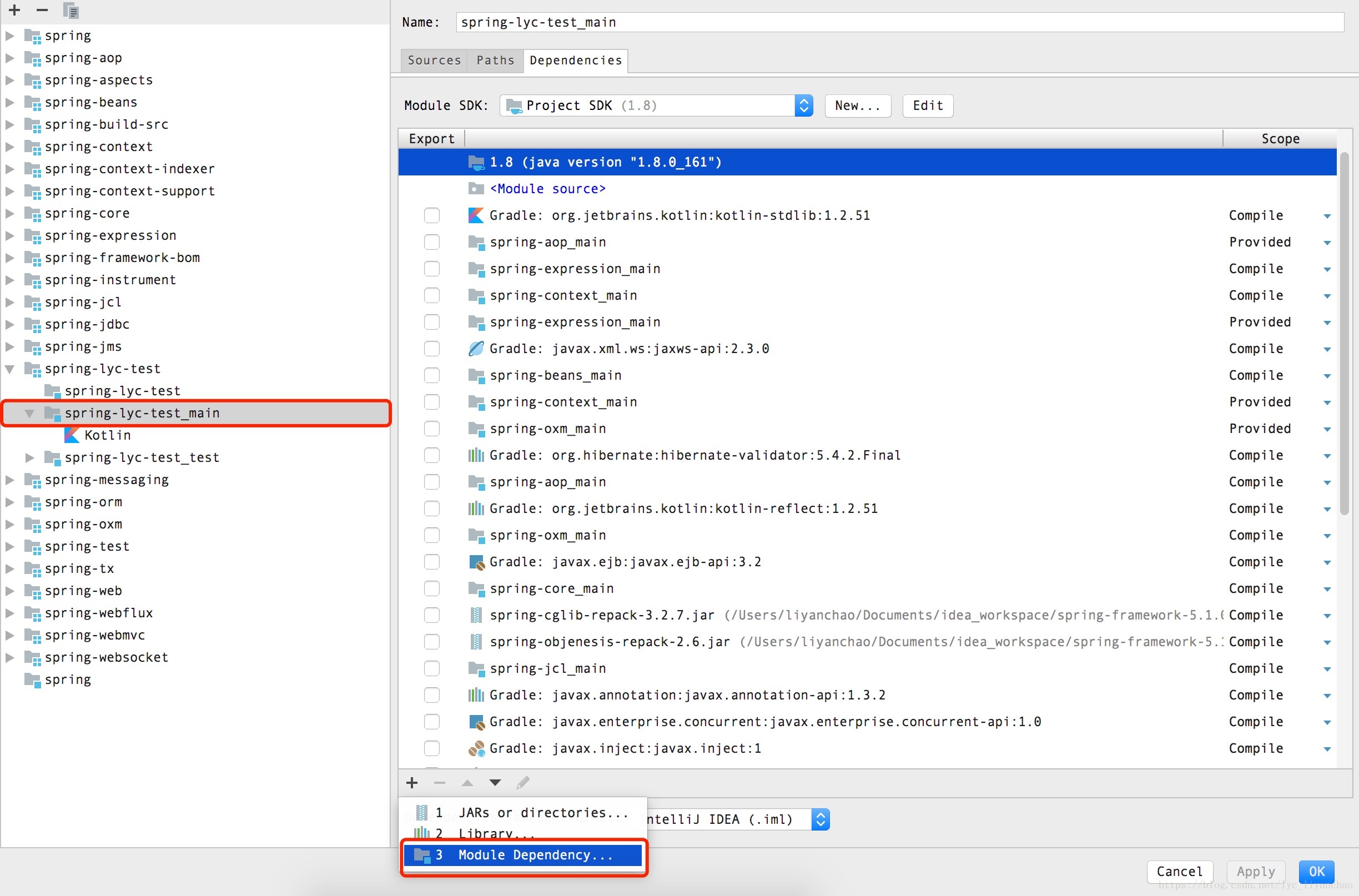Screen dimensions: 1359x896
Task: Choose JARs or directories menu item
Action: click(x=523, y=813)
